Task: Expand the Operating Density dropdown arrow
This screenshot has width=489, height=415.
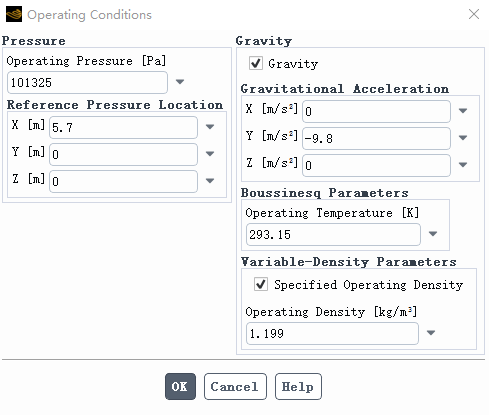Action: pyautogui.click(x=431, y=333)
